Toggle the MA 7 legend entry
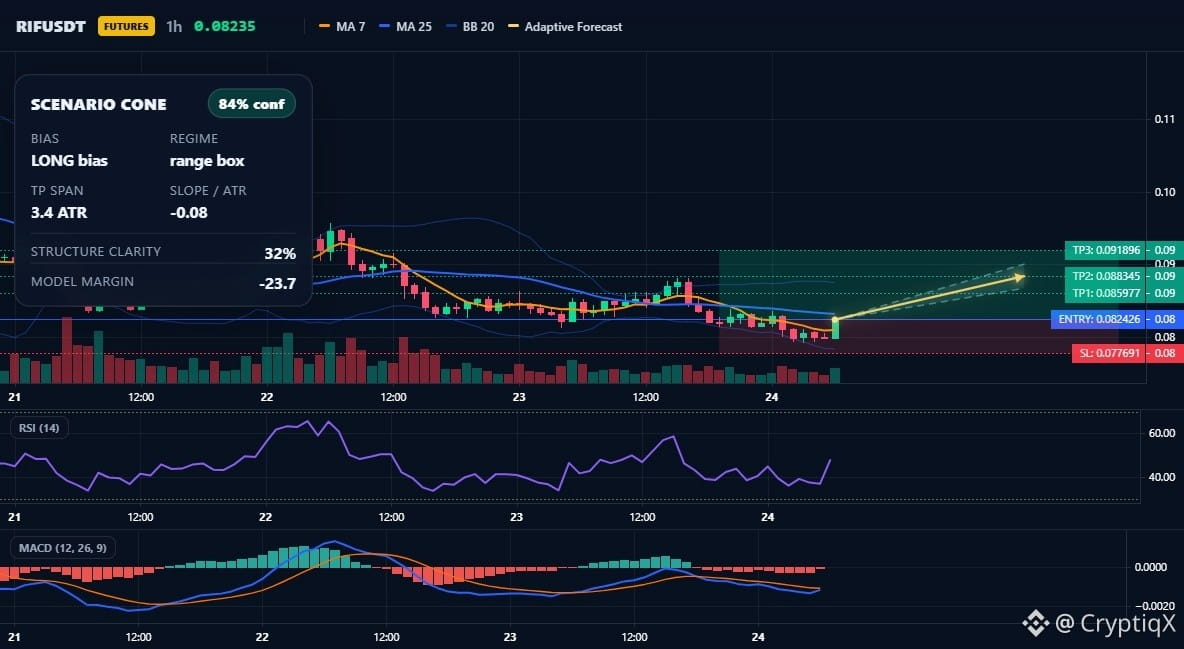The image size is (1184, 649). (342, 26)
